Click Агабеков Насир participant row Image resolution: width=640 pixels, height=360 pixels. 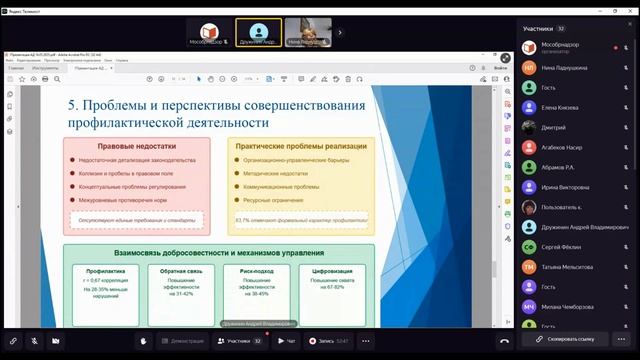point(576,147)
